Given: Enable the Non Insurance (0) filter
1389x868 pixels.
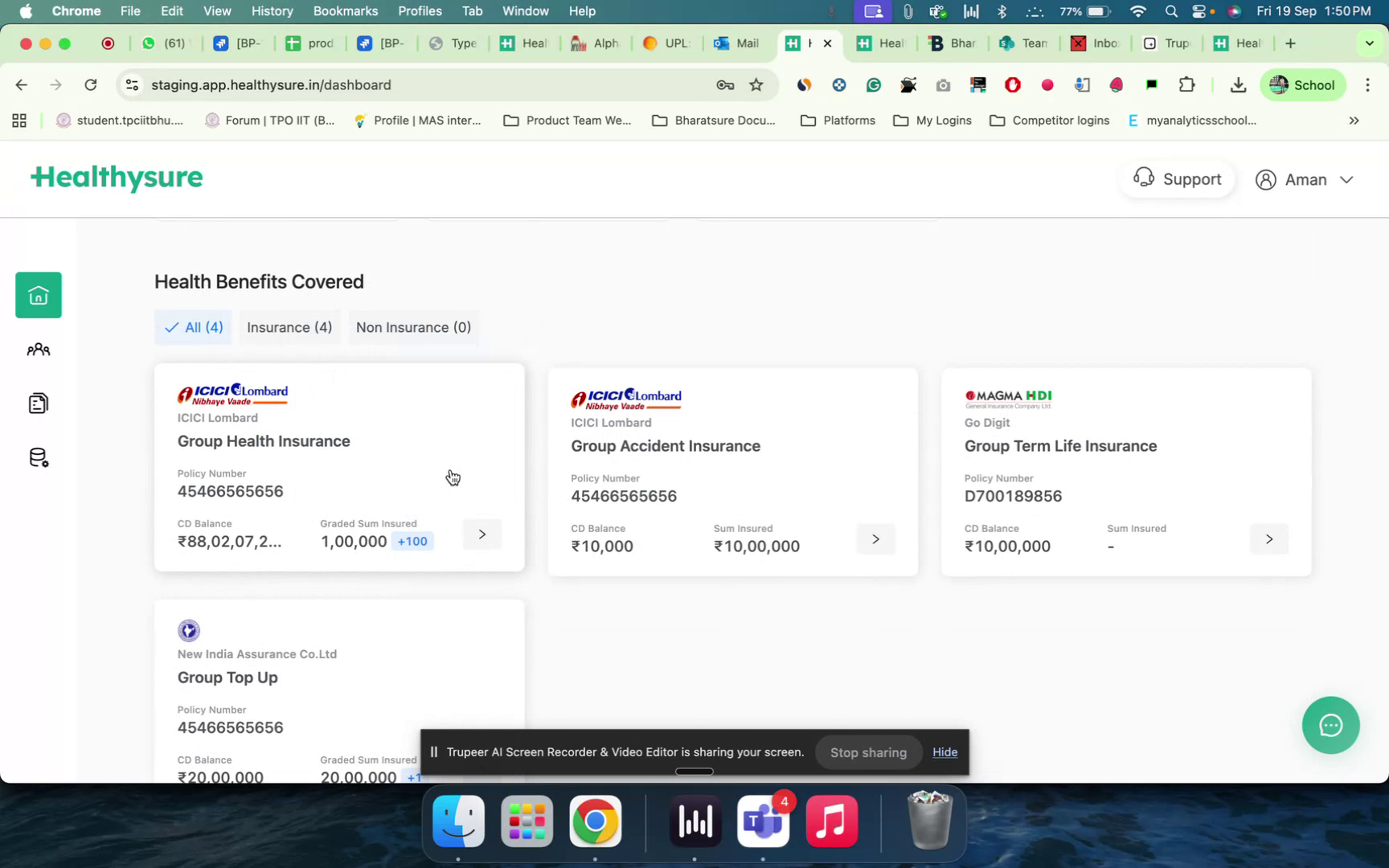Looking at the screenshot, I should (413, 327).
